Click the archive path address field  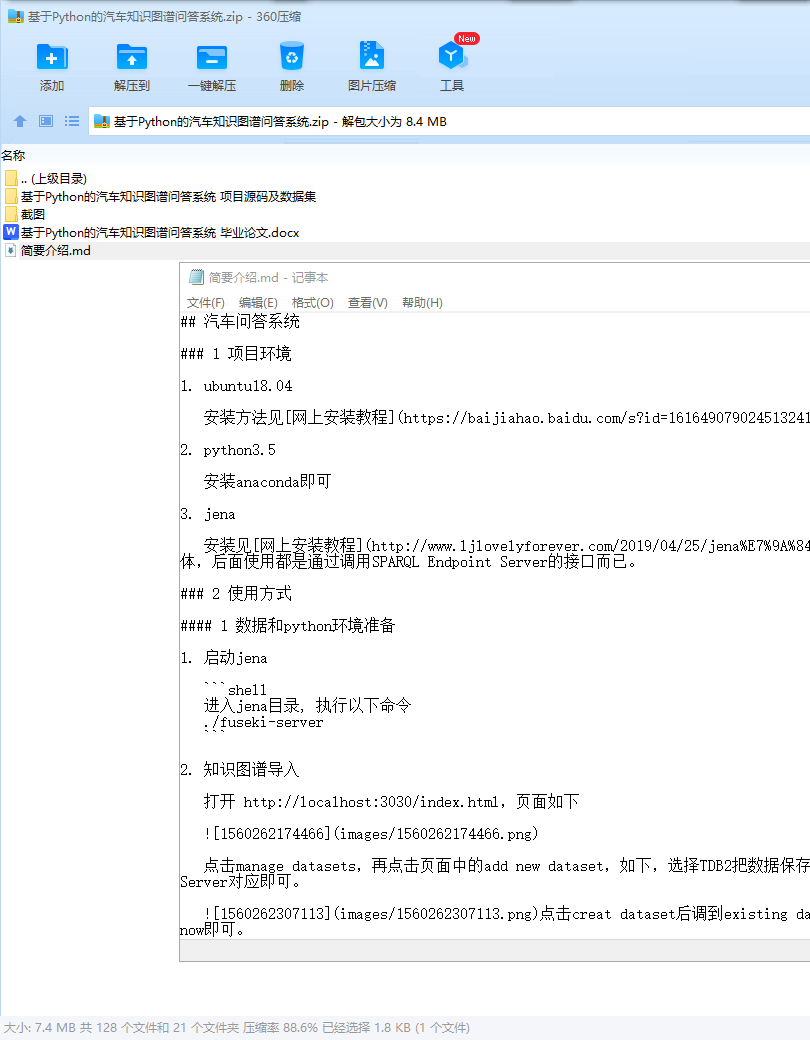(449, 121)
